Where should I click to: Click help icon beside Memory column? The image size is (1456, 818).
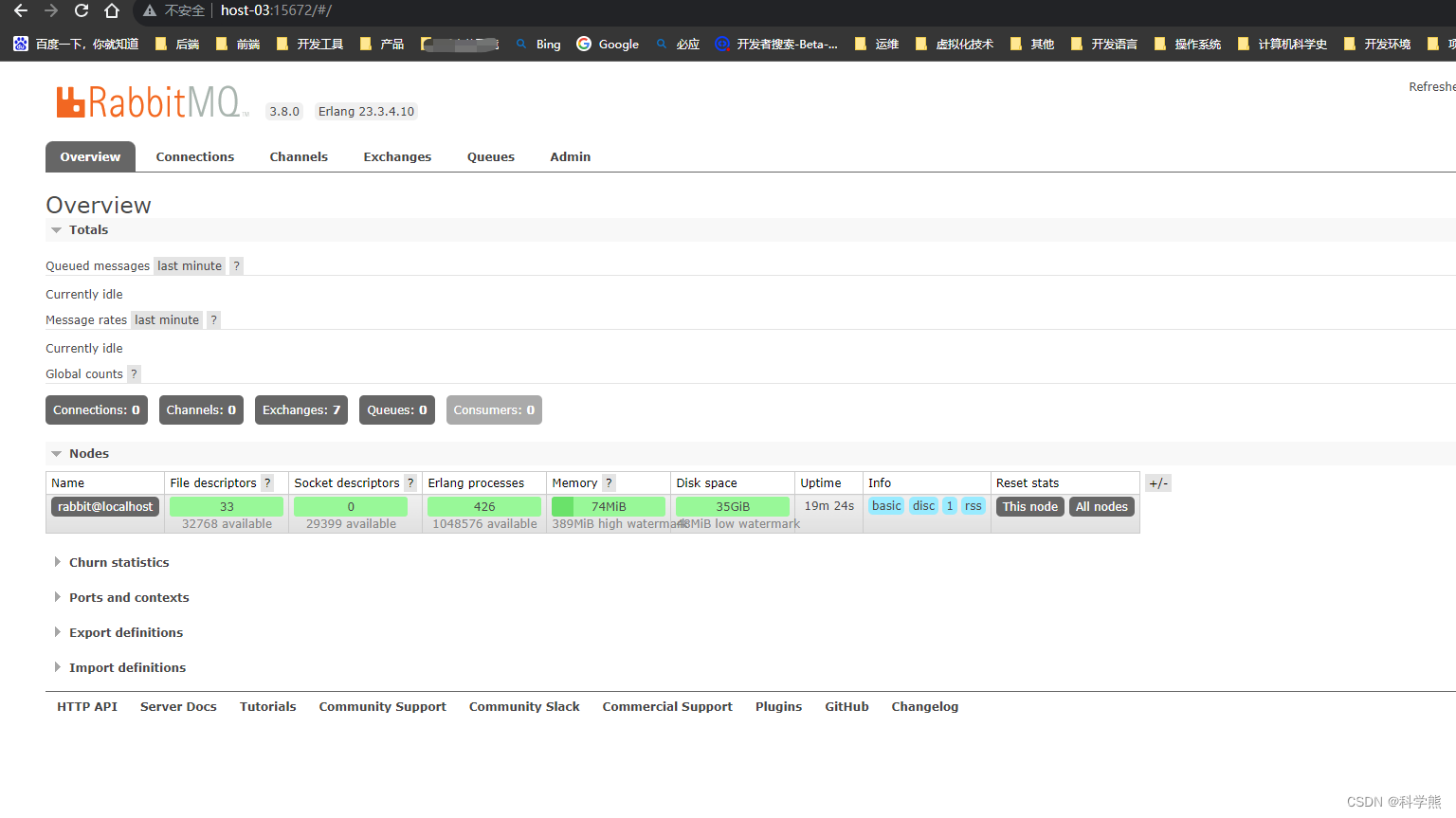pyautogui.click(x=609, y=482)
